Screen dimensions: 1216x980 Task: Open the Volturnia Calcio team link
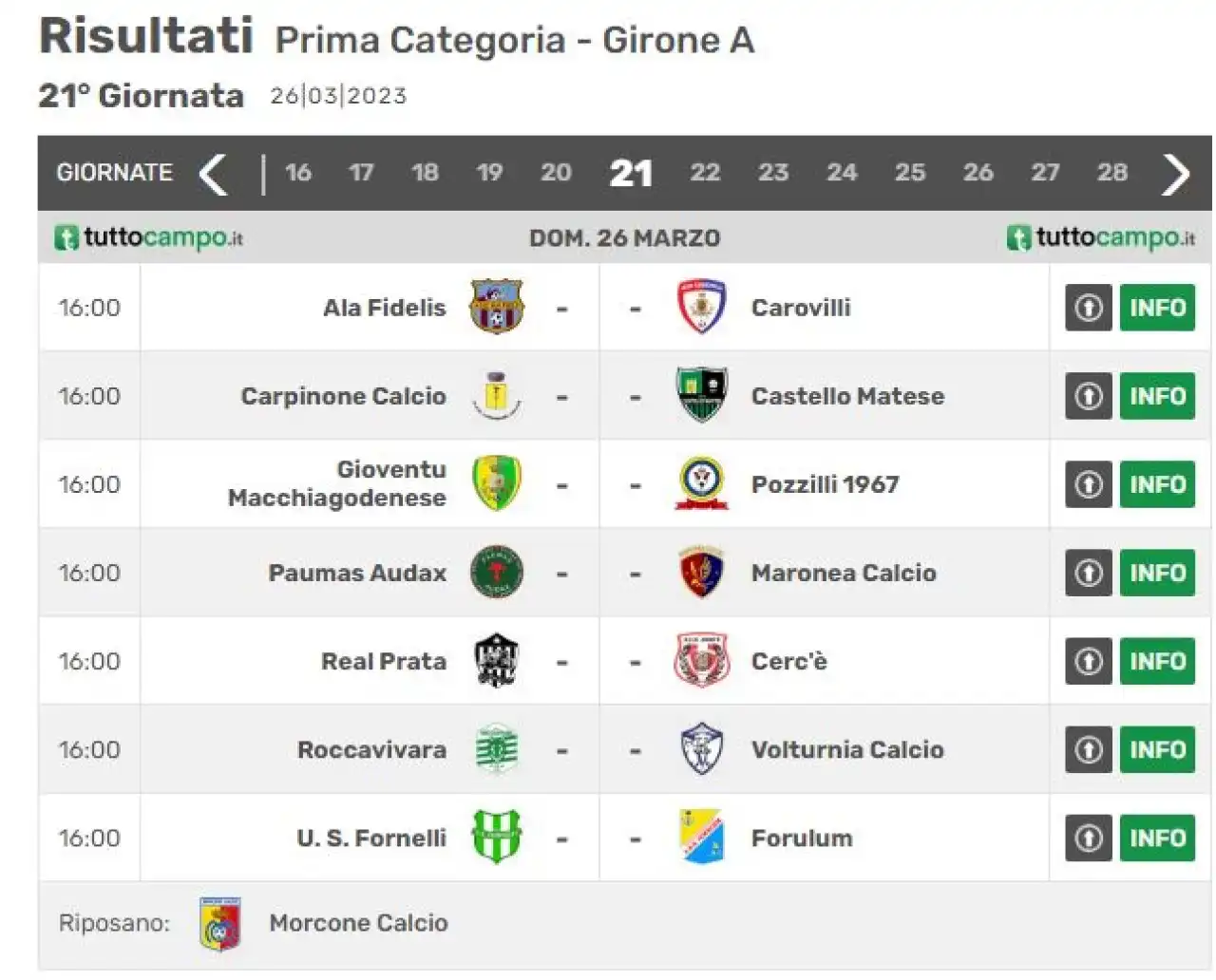coord(847,749)
